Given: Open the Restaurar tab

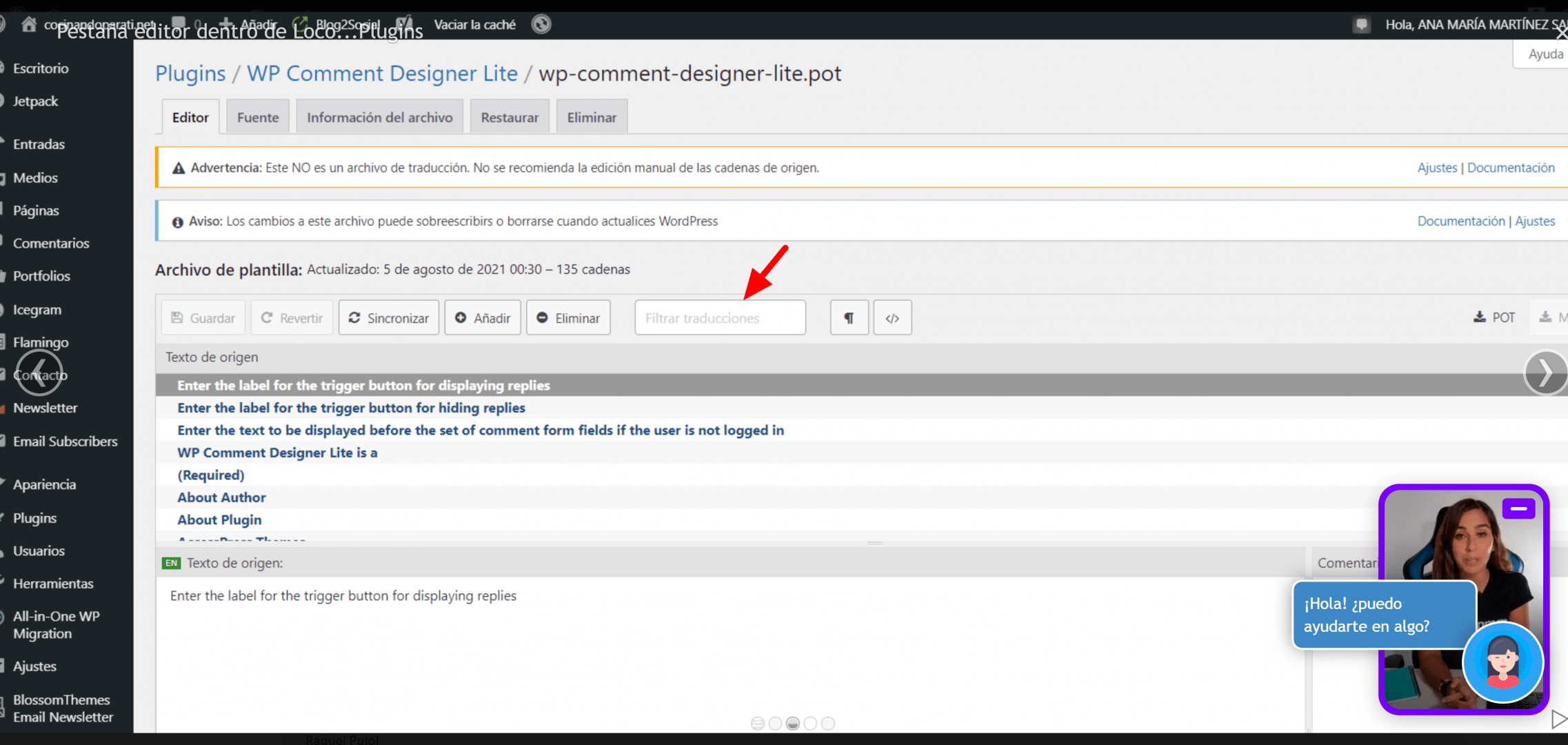Looking at the screenshot, I should (510, 117).
